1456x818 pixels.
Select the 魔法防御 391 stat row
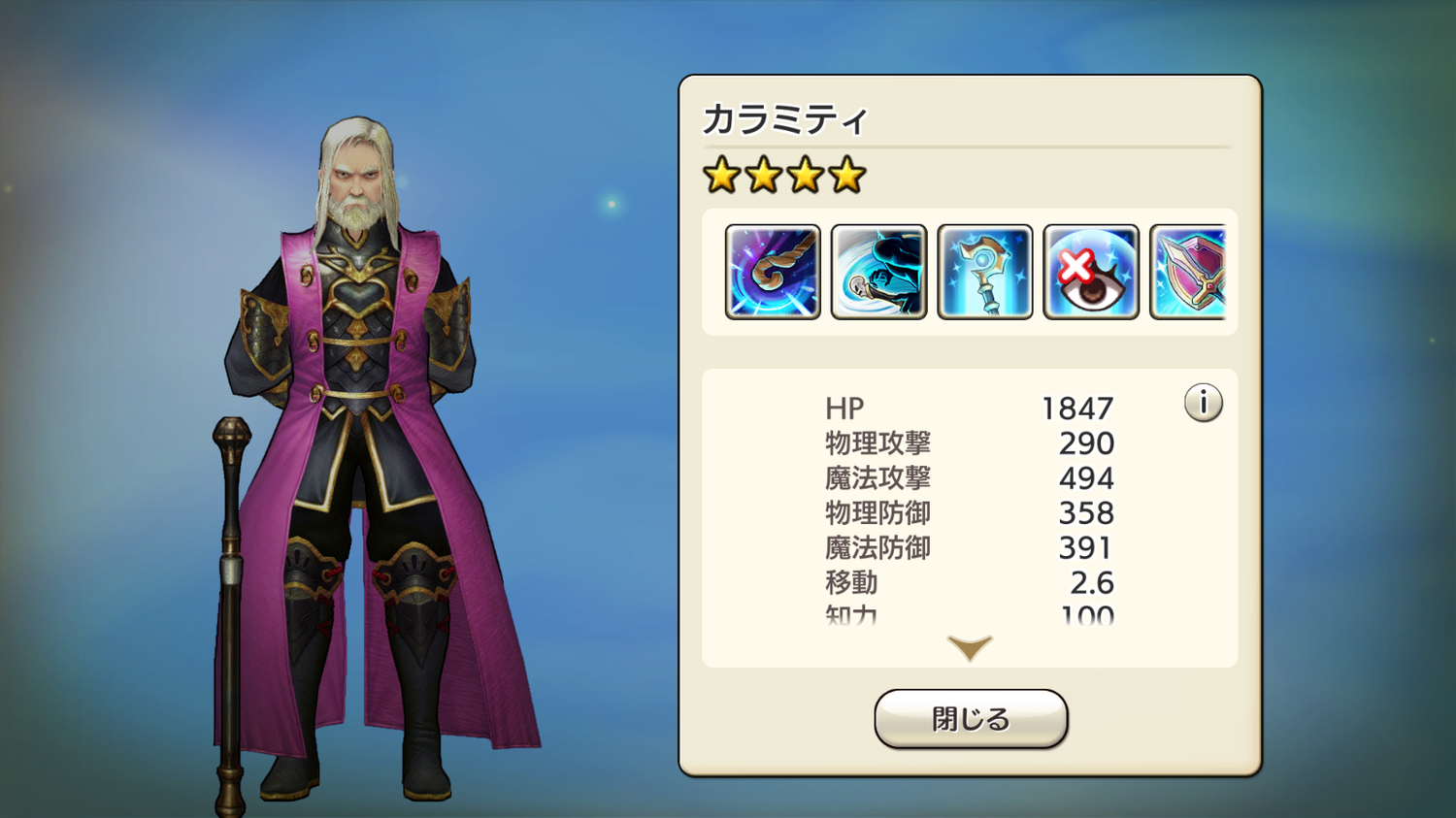970,548
